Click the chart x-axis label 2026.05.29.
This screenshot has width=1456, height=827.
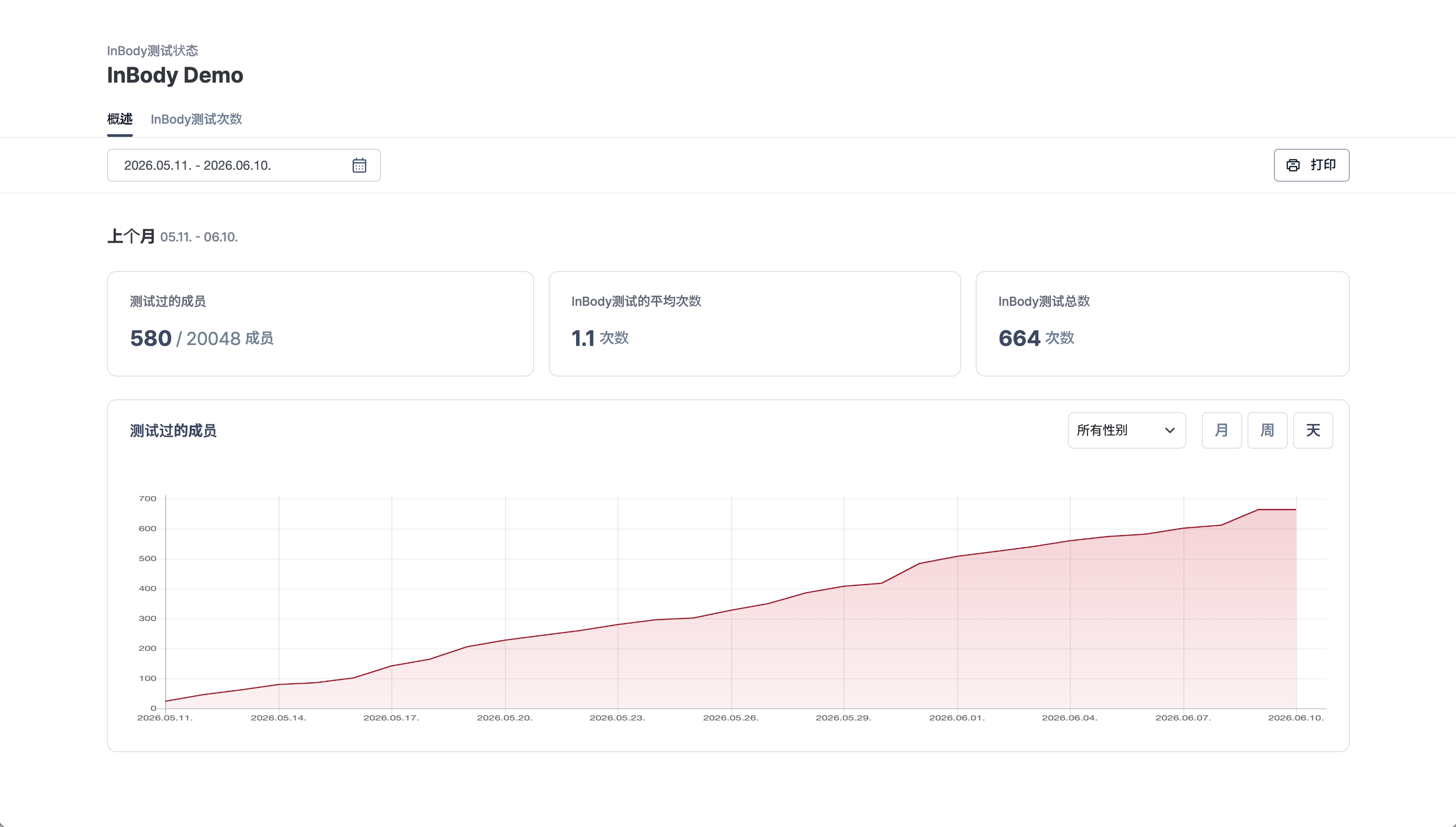[x=843, y=718]
